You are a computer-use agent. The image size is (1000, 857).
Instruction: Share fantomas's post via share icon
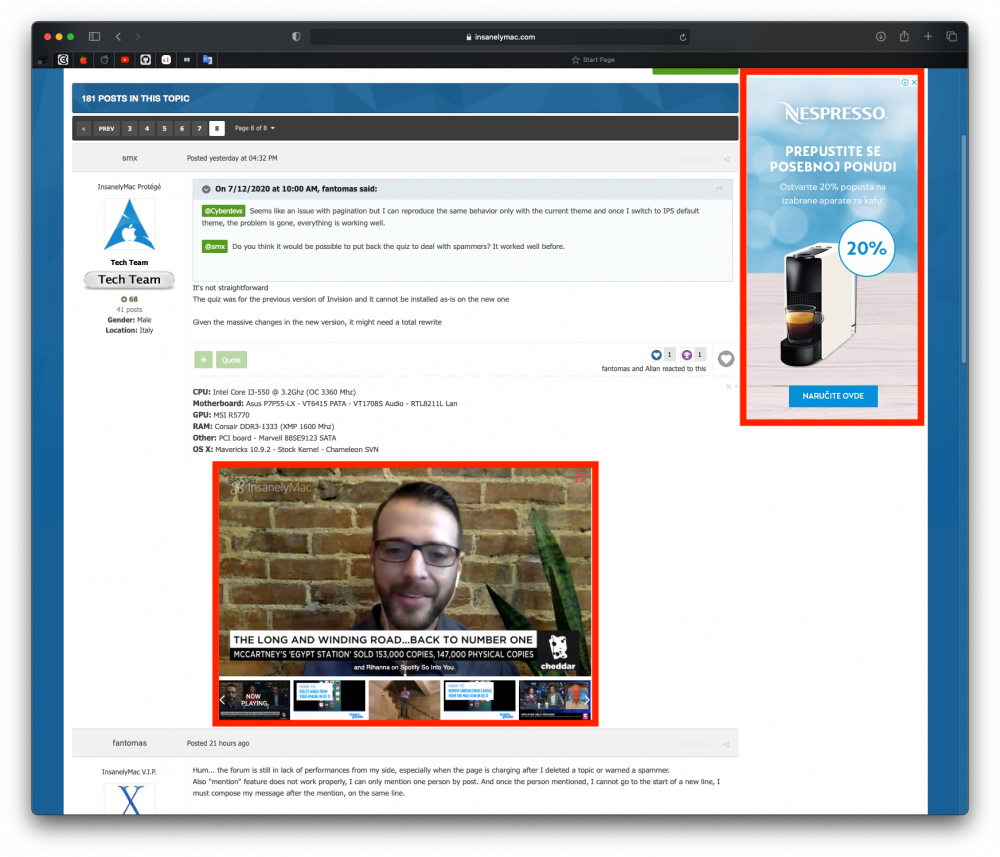coord(726,745)
